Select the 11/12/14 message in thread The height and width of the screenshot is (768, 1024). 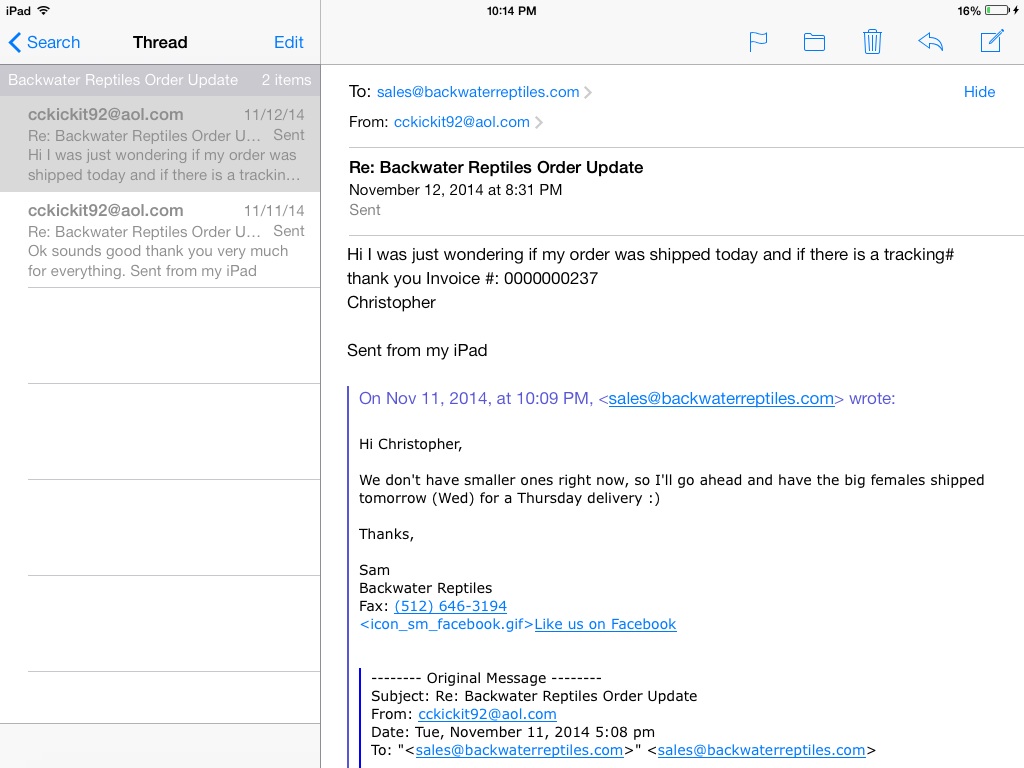coord(160,144)
